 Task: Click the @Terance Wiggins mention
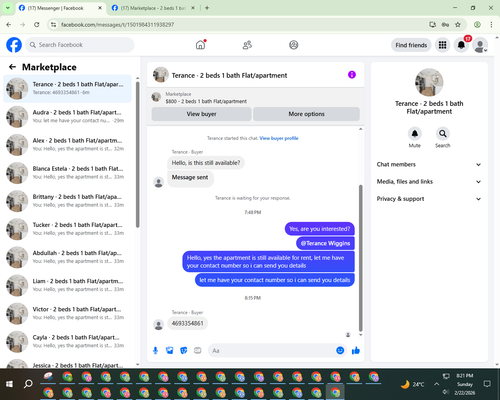(x=325, y=243)
